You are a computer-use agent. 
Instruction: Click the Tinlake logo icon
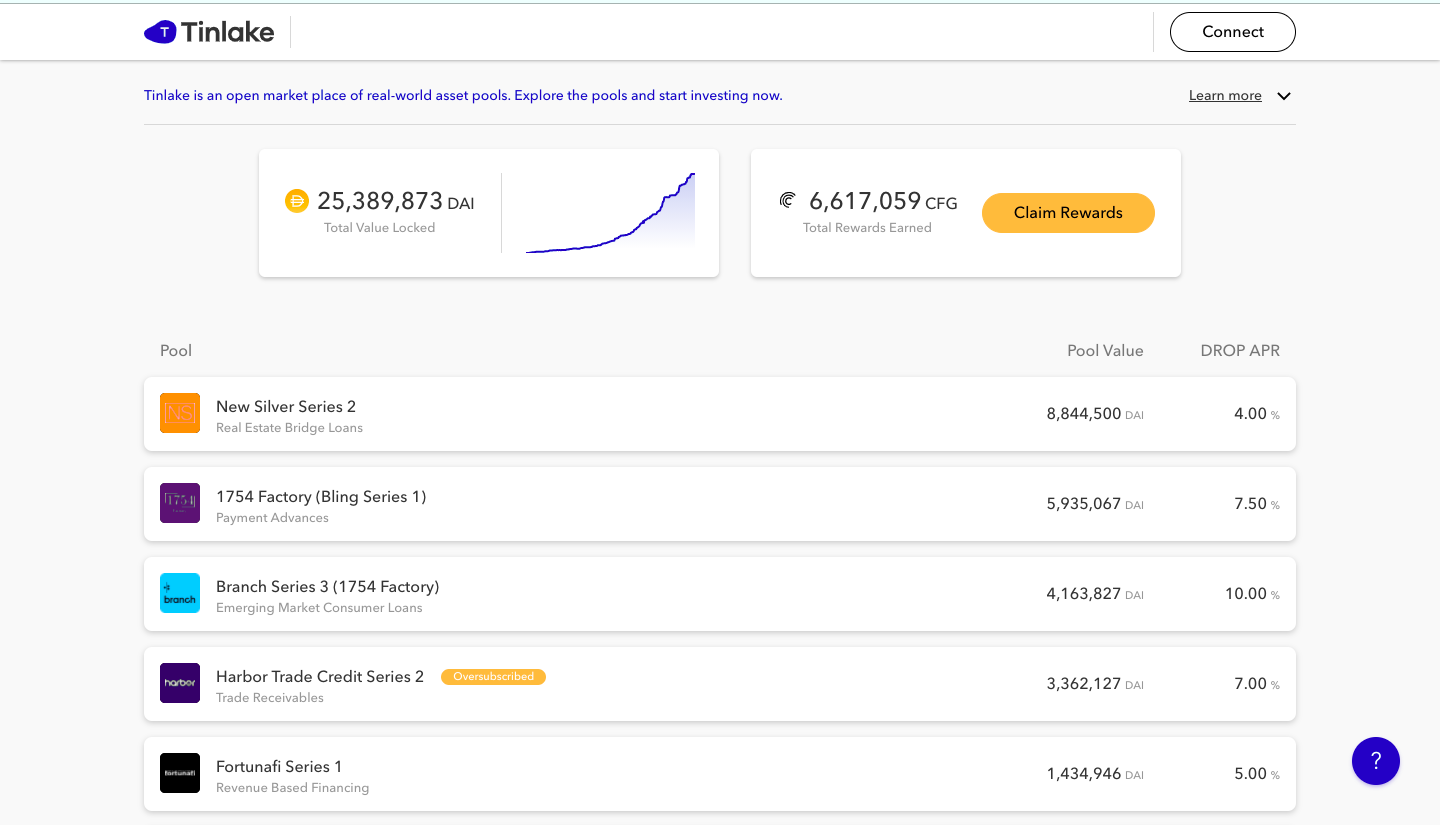[160, 32]
